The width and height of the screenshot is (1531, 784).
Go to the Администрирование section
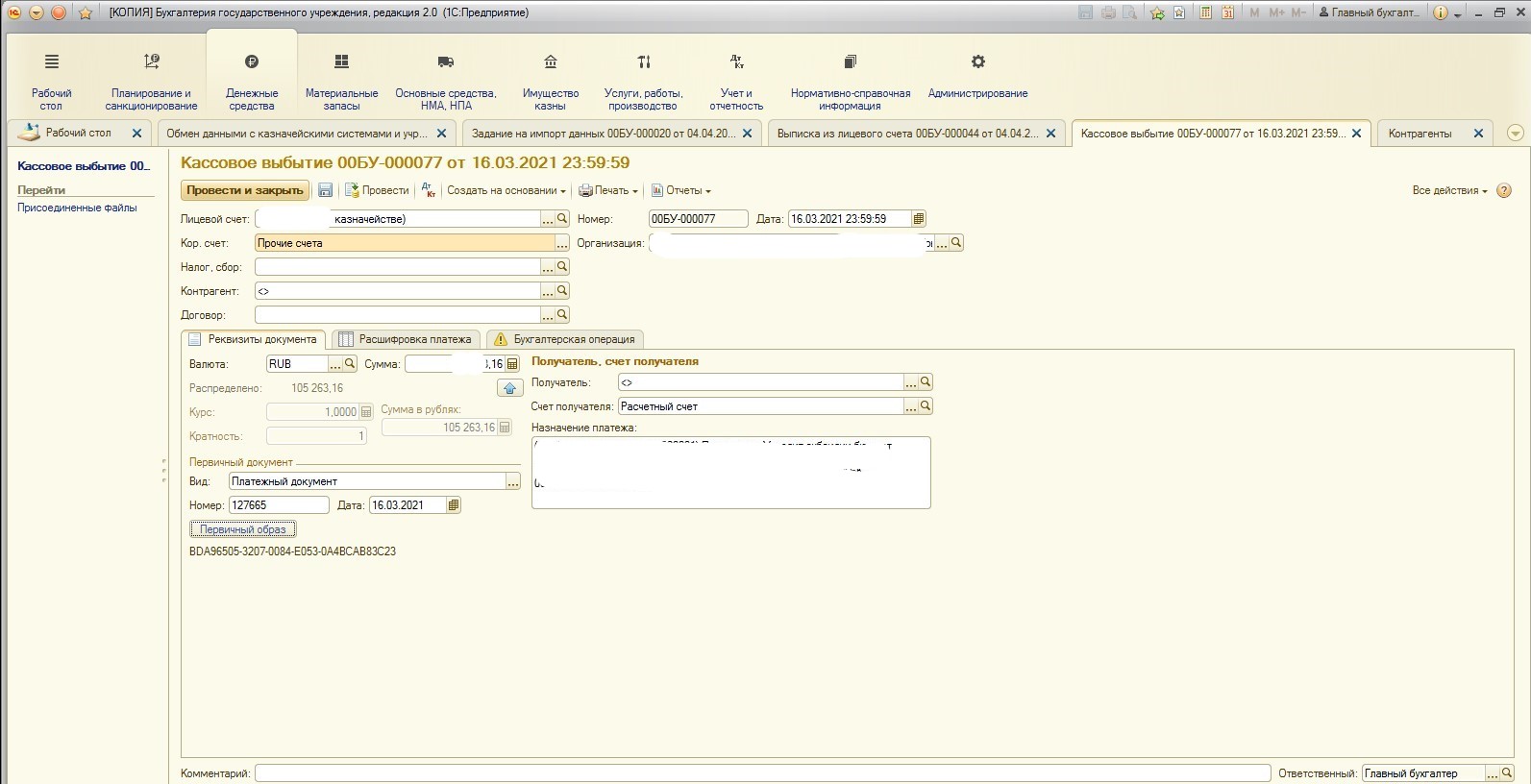(x=977, y=77)
